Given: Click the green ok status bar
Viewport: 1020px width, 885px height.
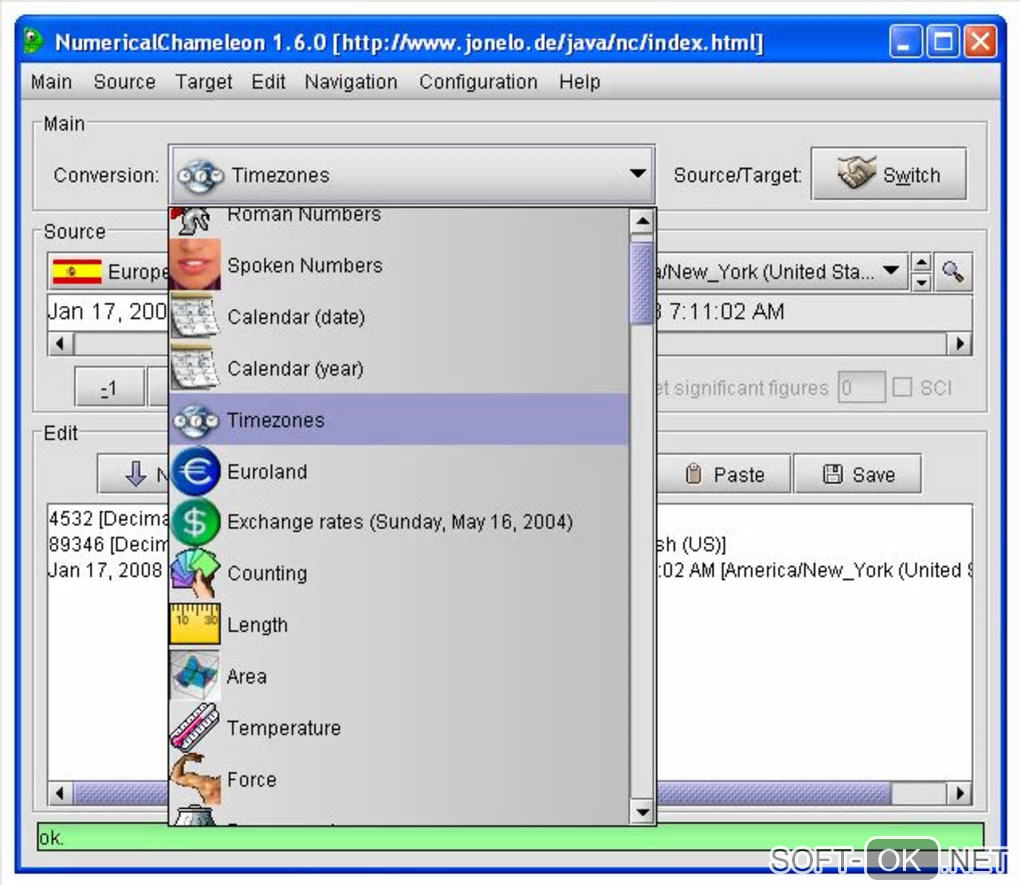Looking at the screenshot, I should [511, 837].
